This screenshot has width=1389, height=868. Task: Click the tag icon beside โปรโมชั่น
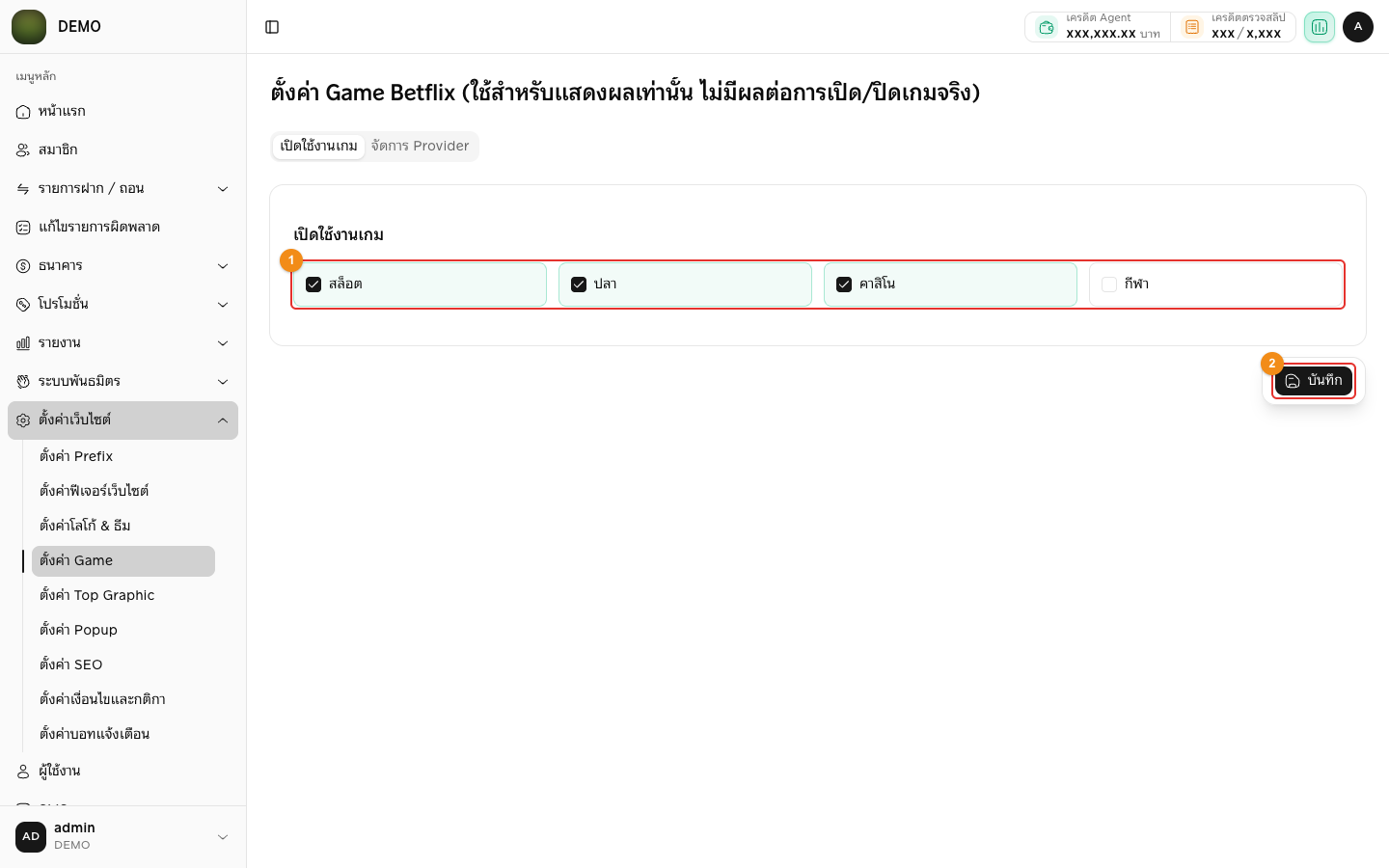[x=23, y=305]
